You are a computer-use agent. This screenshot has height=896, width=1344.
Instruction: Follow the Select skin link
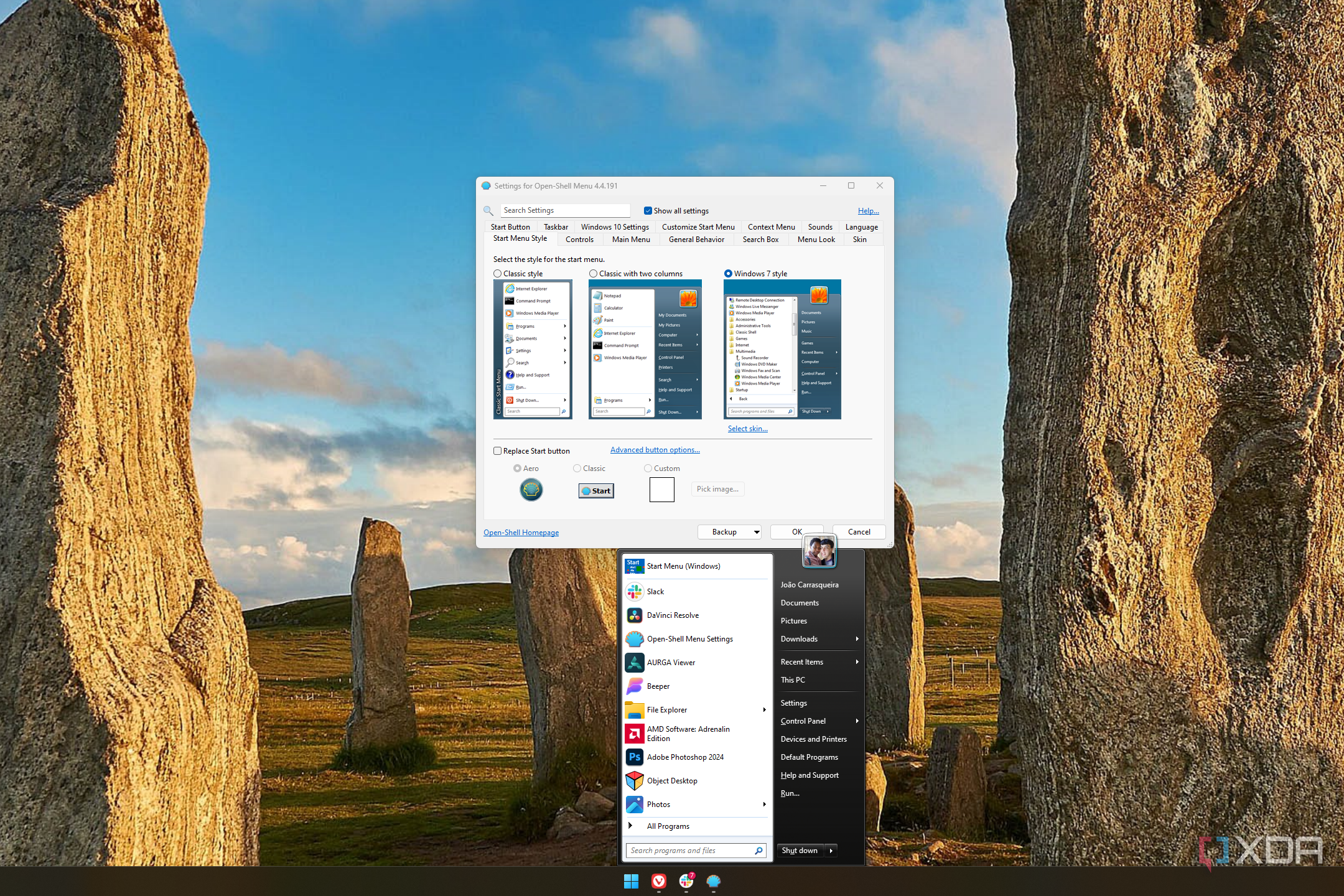point(747,428)
